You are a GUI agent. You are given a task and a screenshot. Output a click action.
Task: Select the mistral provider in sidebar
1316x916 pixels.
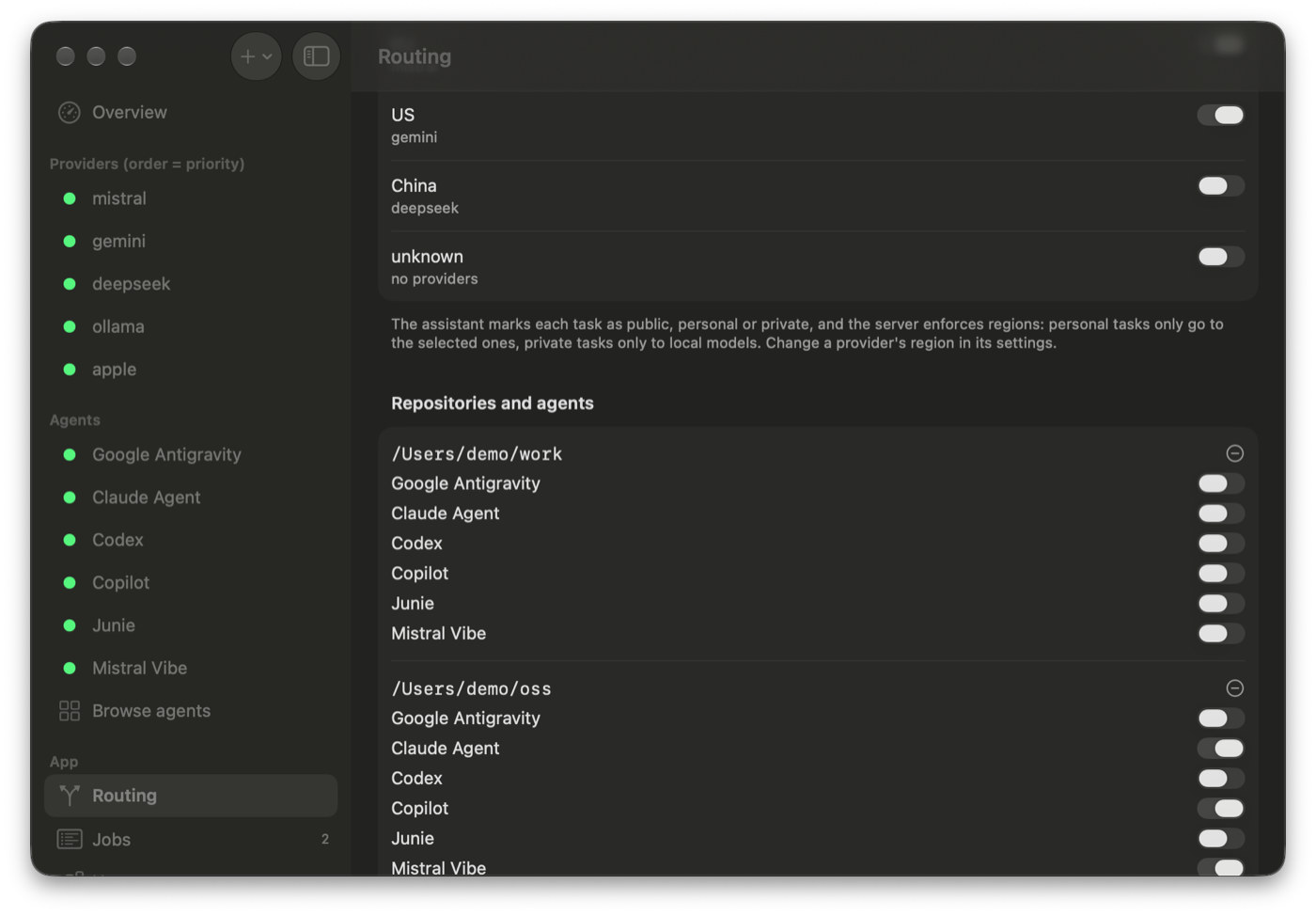(x=191, y=198)
